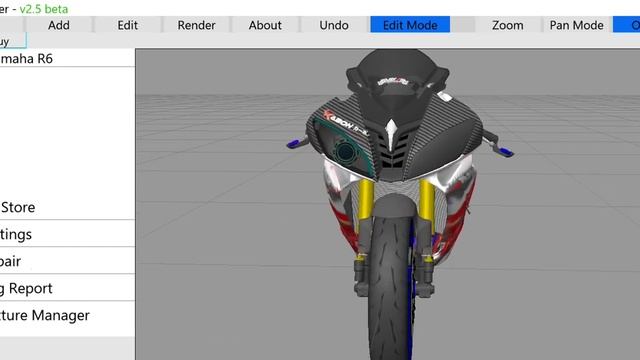The height and width of the screenshot is (360, 640).
Task: Select the Yamaha R6 list entry
Action: (67, 58)
